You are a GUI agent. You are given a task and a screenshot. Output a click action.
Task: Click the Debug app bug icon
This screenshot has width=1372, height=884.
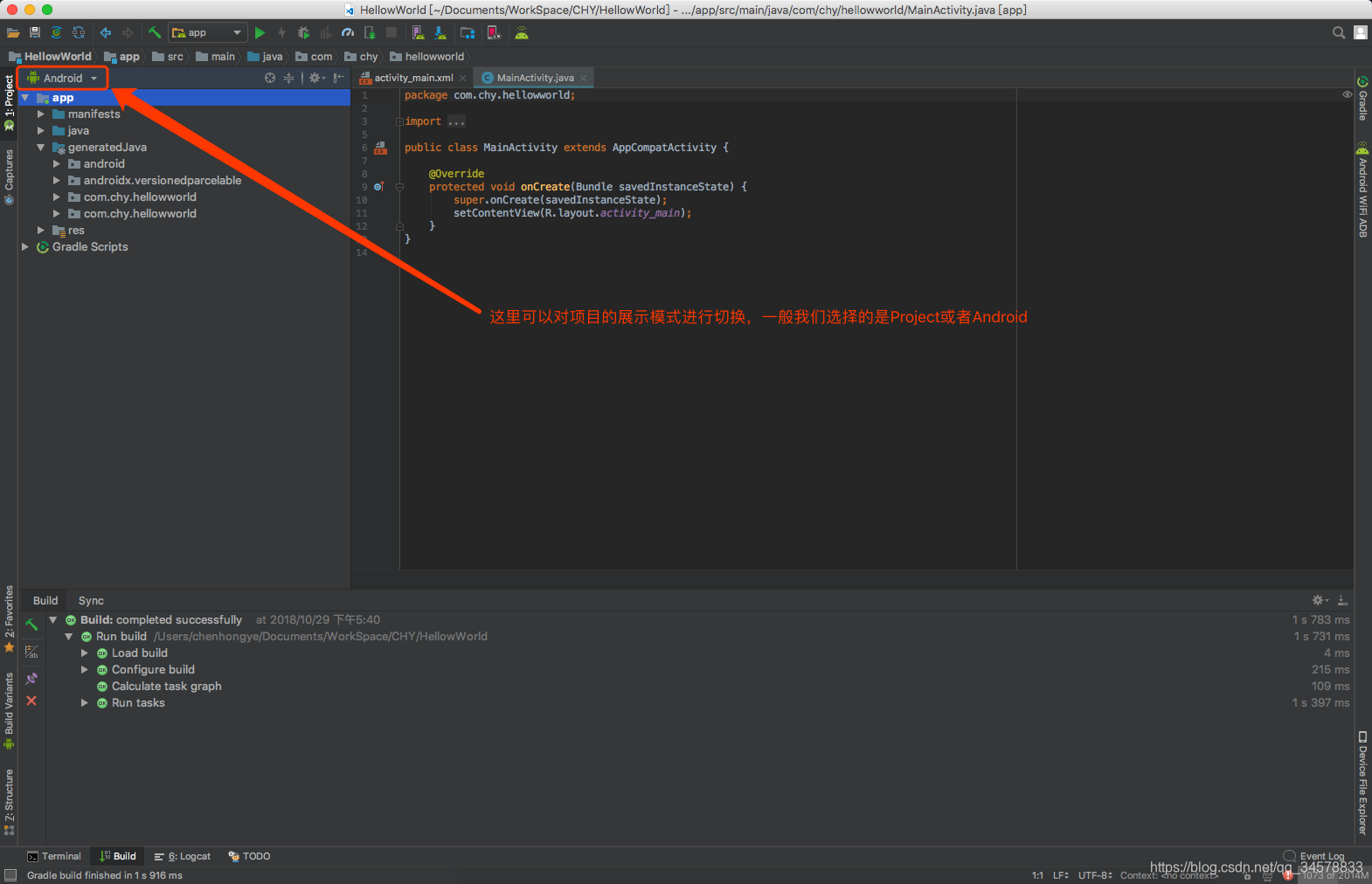(303, 33)
